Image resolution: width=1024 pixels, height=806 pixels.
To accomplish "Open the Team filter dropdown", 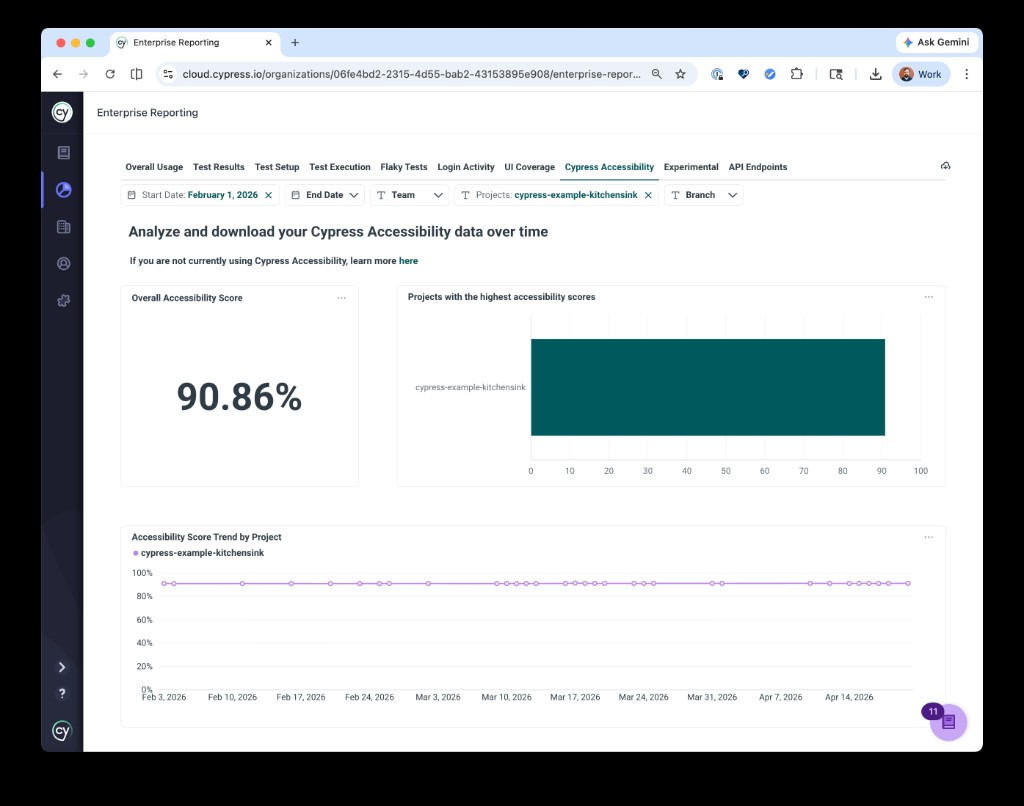I will (x=409, y=195).
